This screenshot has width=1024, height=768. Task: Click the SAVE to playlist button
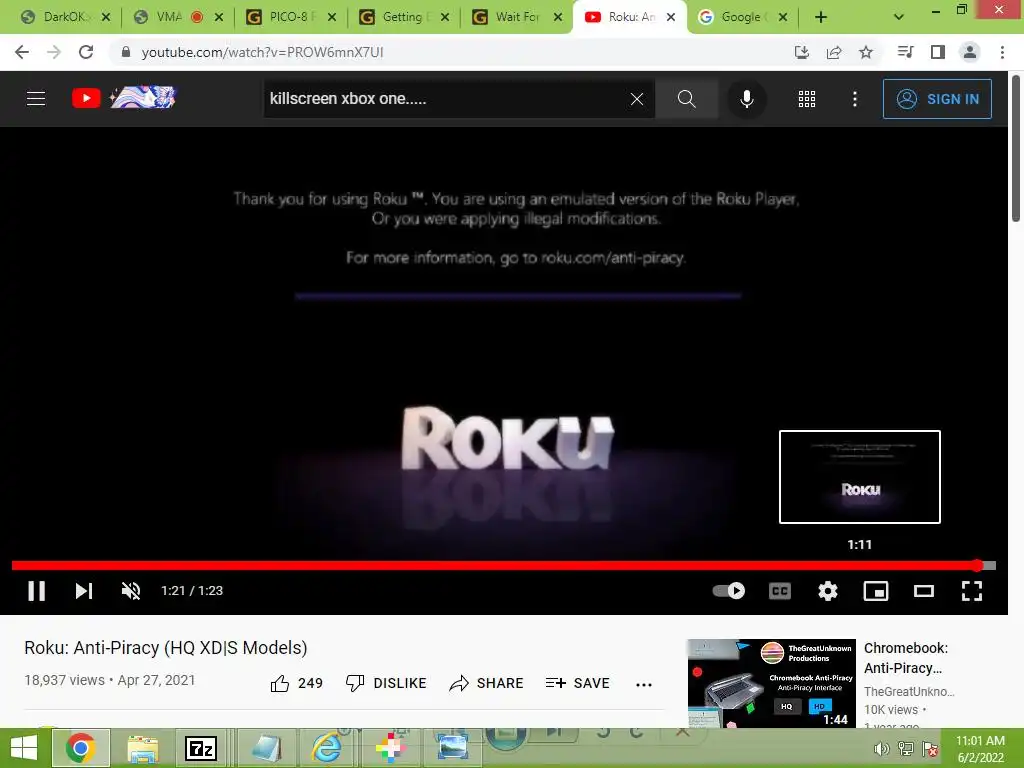[577, 683]
